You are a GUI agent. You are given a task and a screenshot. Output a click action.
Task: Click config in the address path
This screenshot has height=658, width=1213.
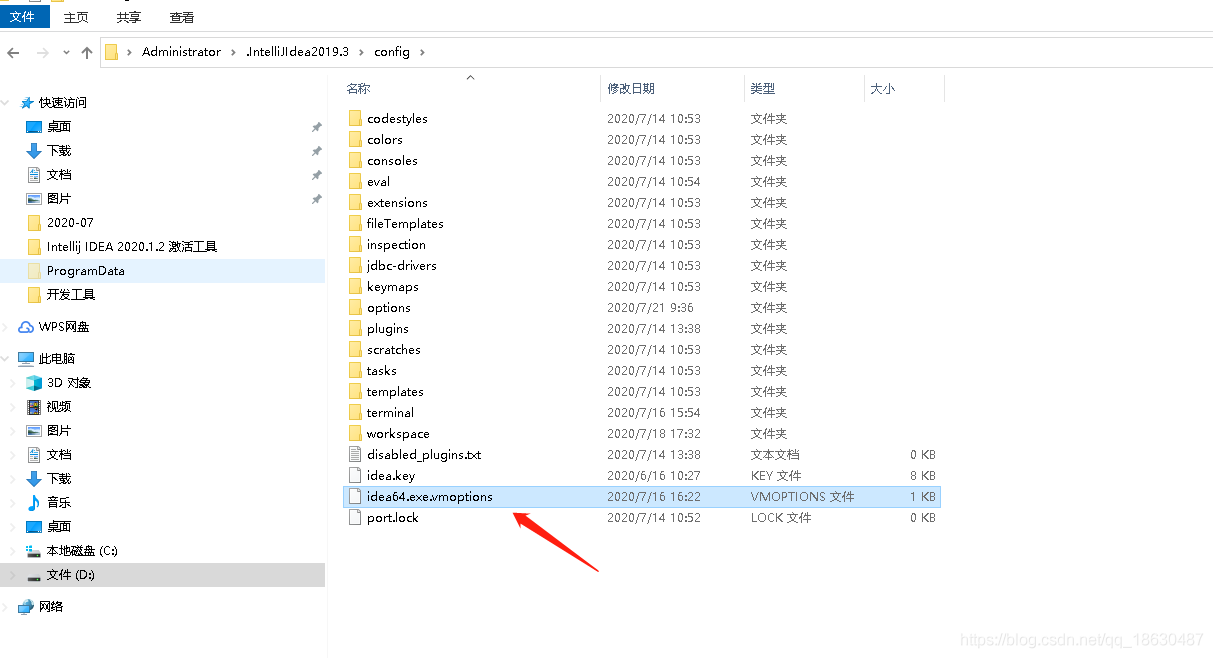[x=392, y=52]
